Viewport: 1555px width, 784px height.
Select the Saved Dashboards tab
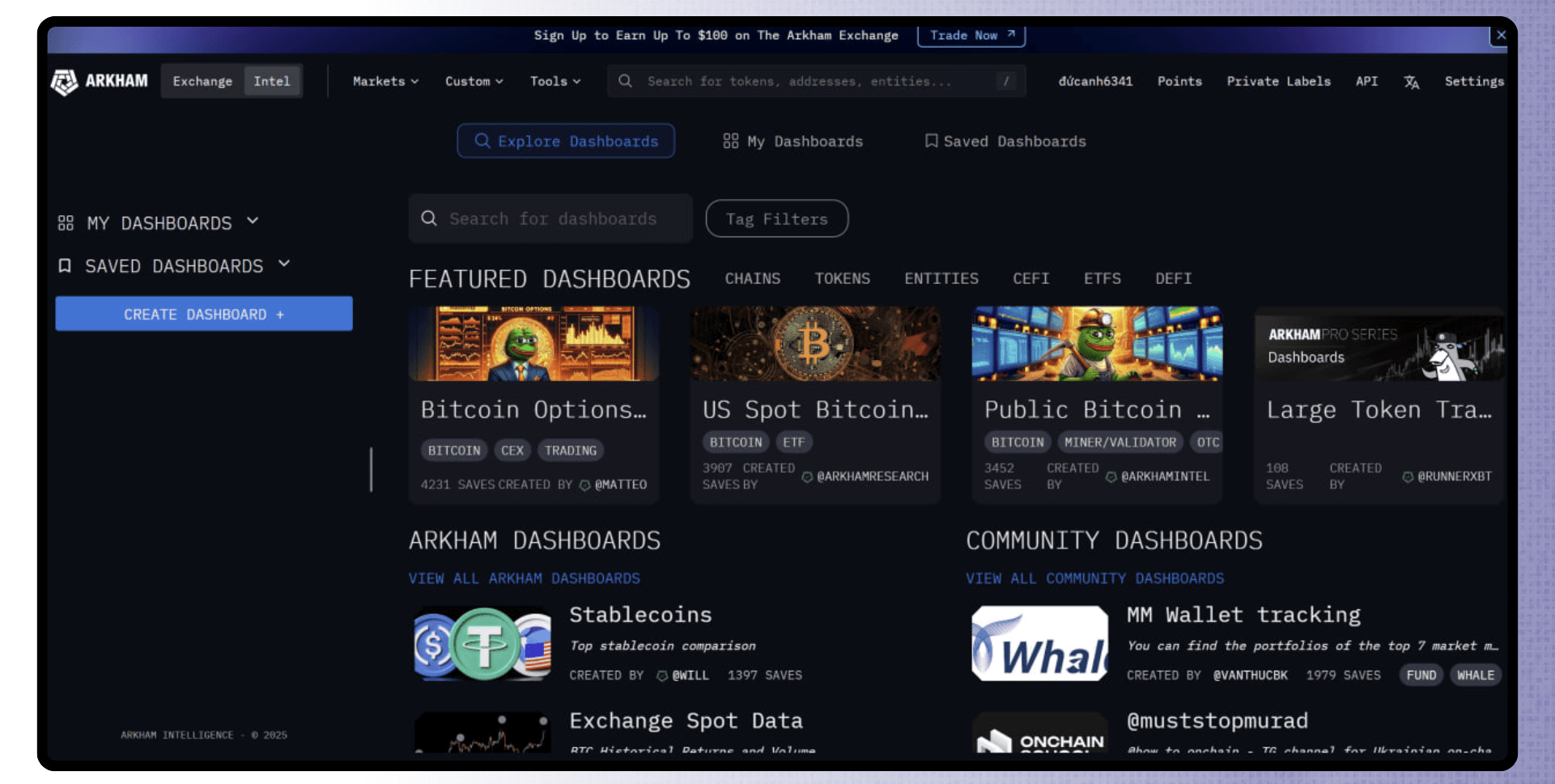(x=1005, y=141)
